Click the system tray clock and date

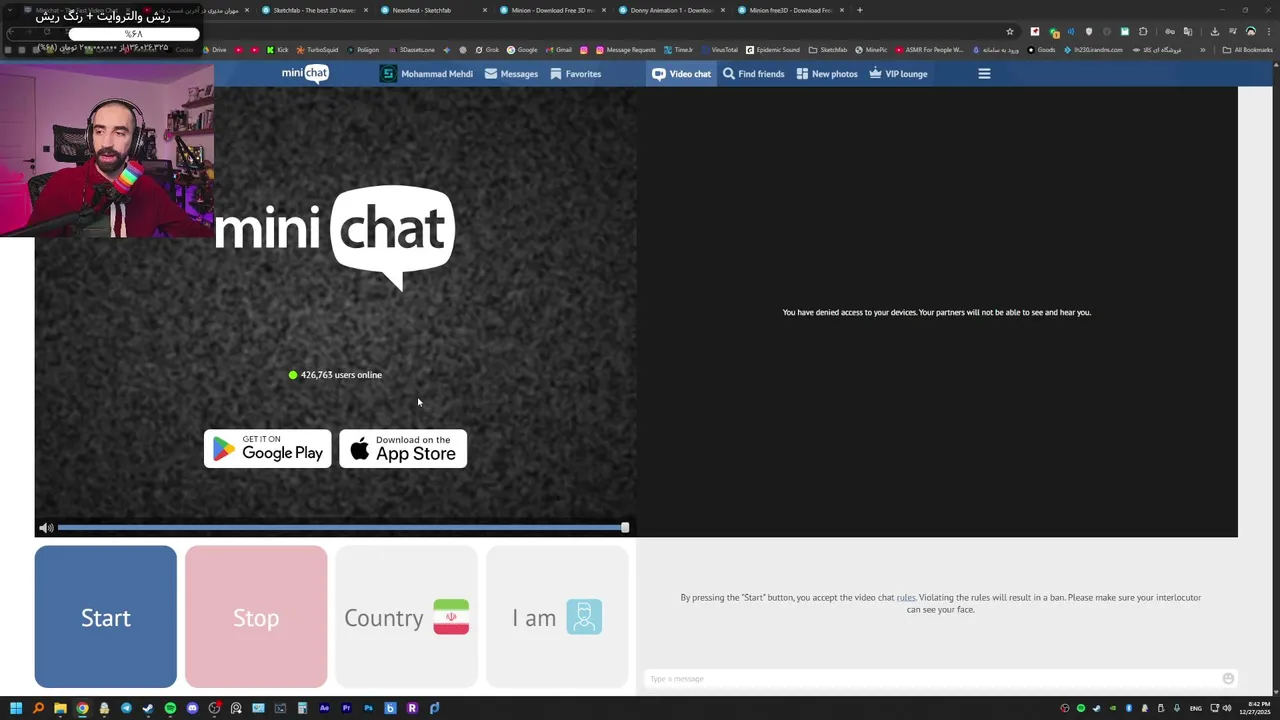(x=1255, y=708)
